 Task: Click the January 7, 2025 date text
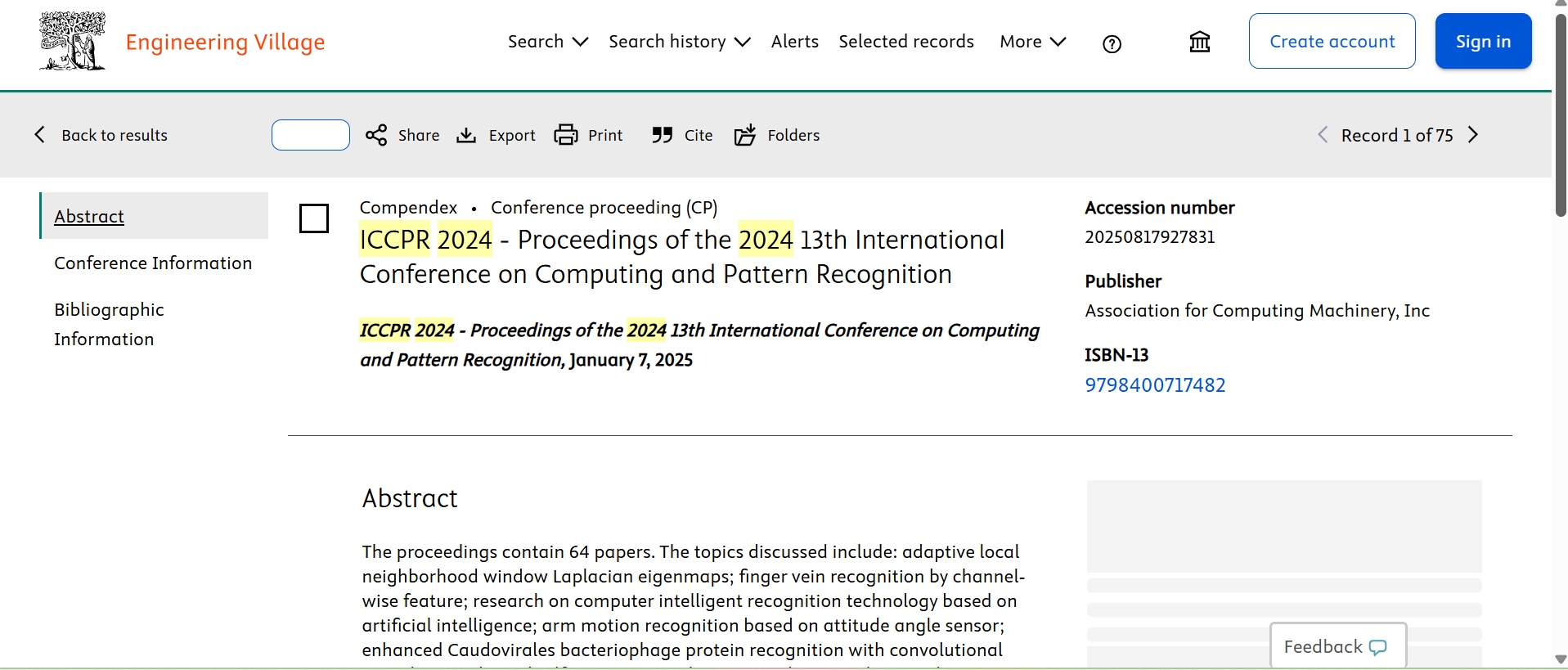coord(631,360)
